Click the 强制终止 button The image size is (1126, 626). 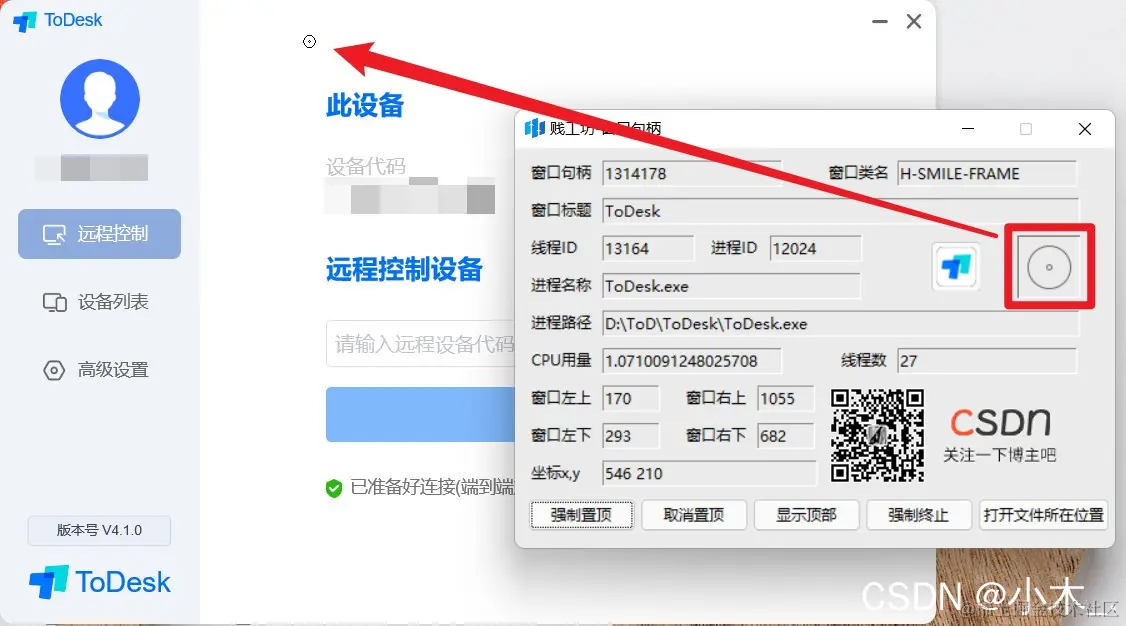(x=919, y=515)
